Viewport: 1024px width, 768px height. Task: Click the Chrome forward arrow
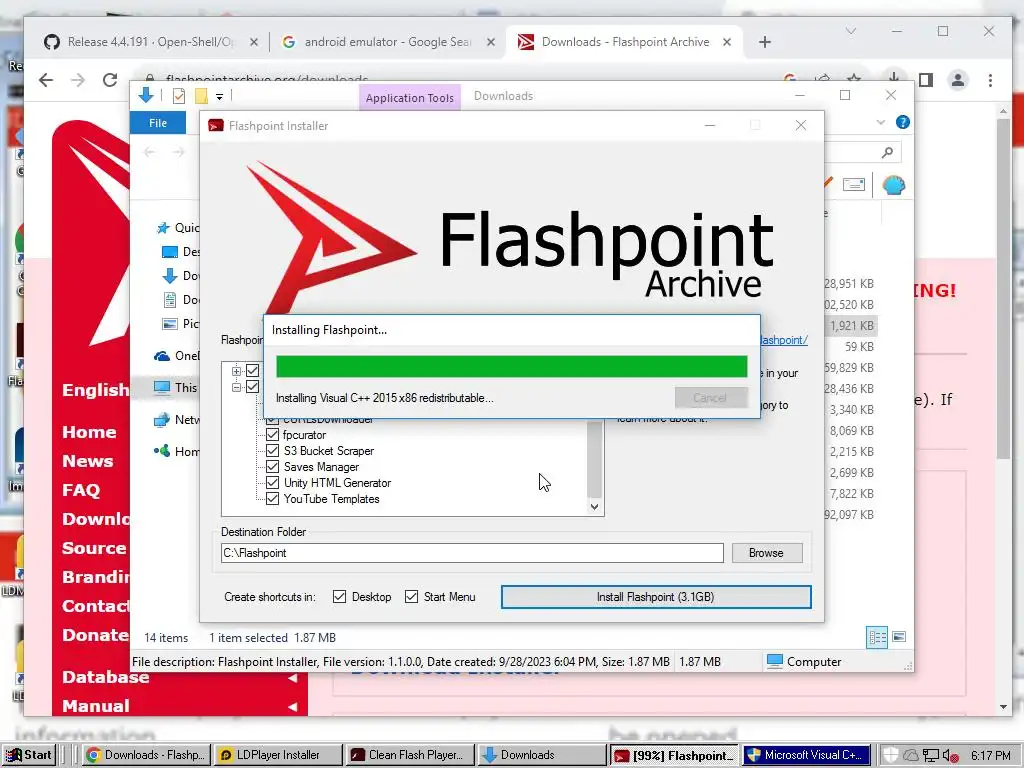78,80
